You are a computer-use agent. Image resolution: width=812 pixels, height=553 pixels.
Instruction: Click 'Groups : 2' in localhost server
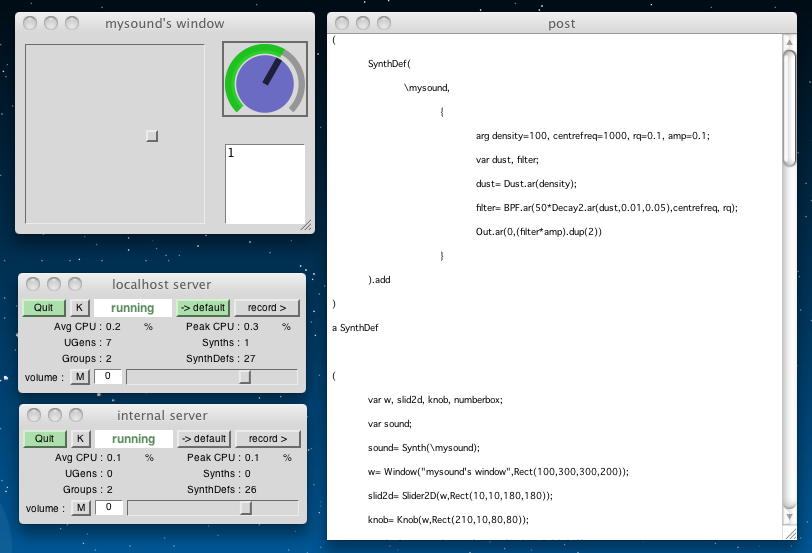[86, 358]
